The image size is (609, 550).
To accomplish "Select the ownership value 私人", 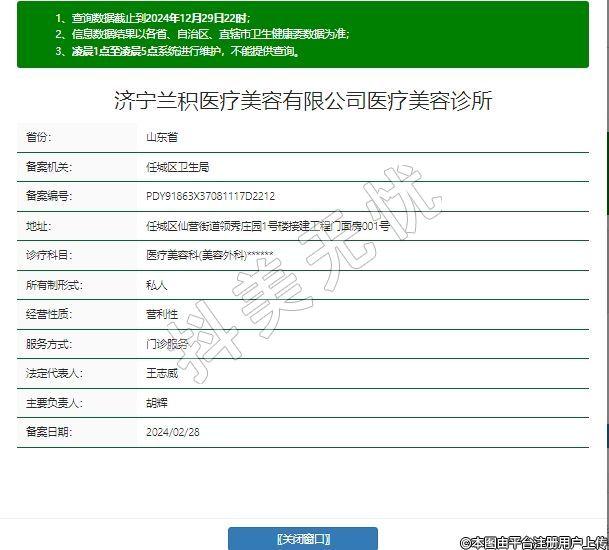I will pos(157,285).
